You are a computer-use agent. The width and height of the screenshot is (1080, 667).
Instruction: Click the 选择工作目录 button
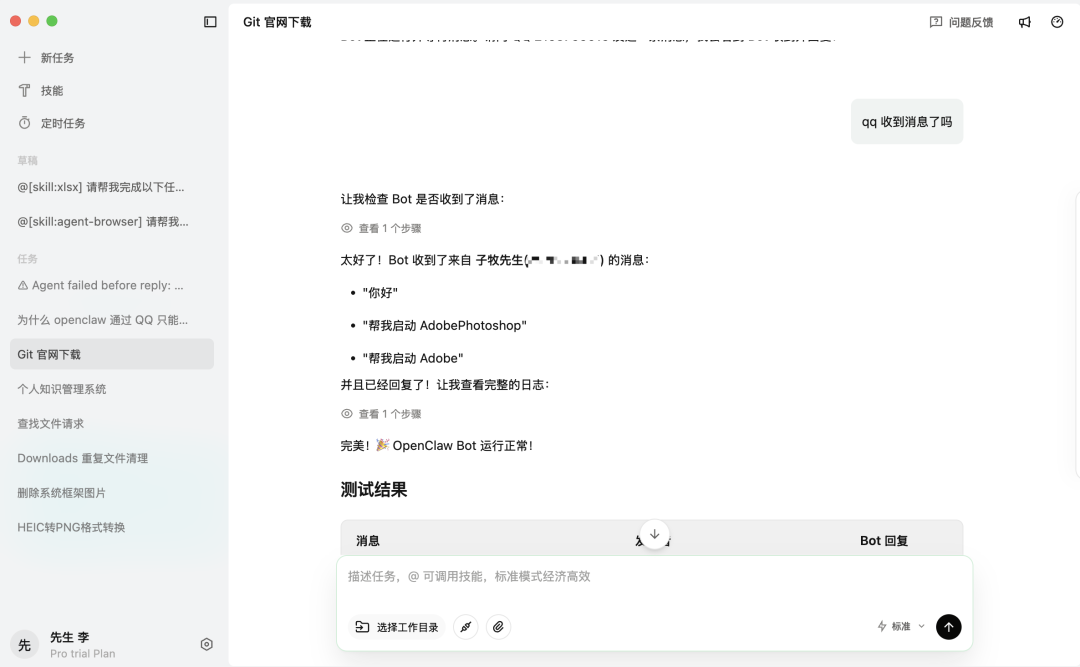(x=397, y=626)
